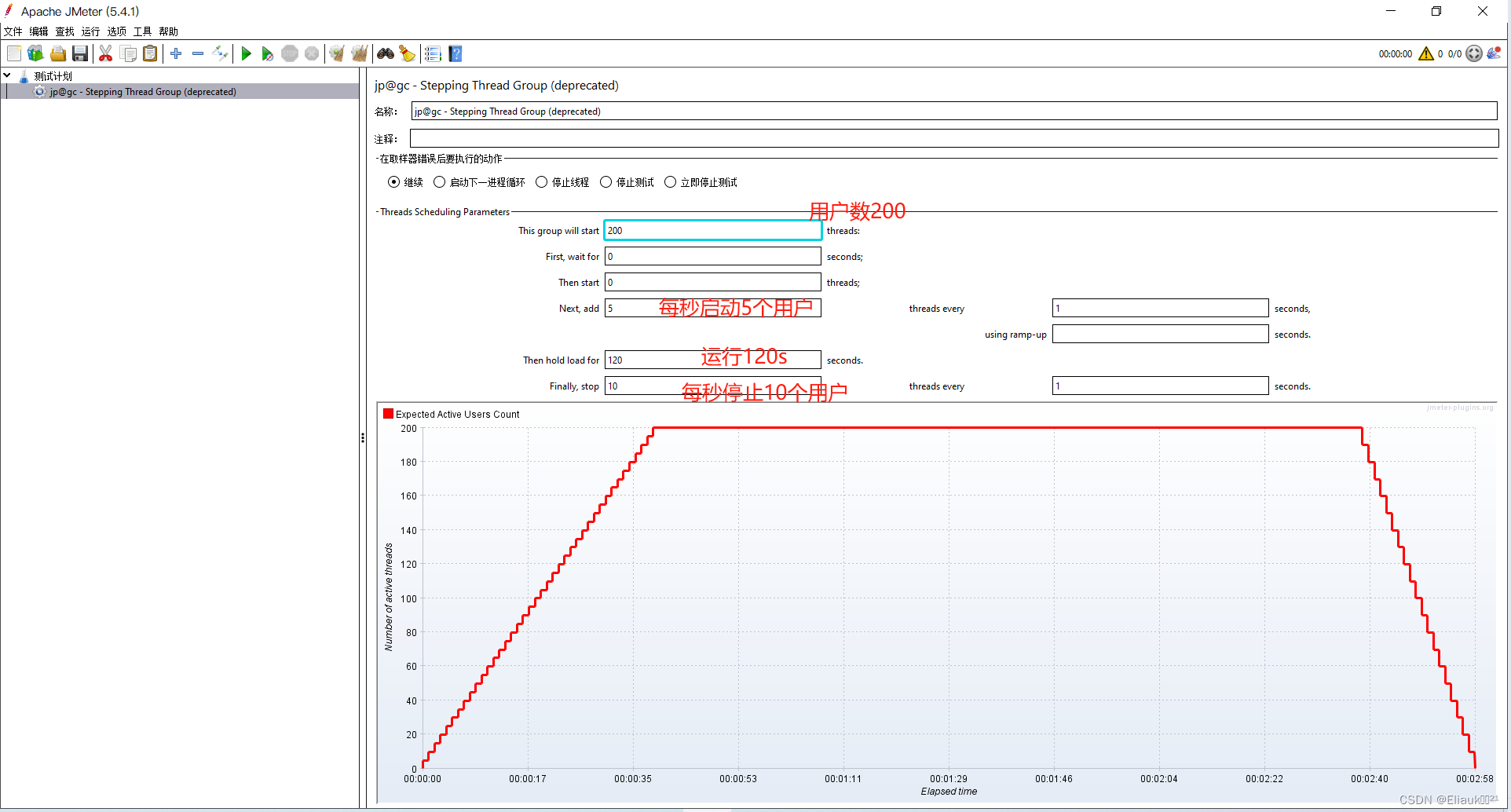Cut the selected element
The height and width of the screenshot is (812, 1511).
(105, 53)
